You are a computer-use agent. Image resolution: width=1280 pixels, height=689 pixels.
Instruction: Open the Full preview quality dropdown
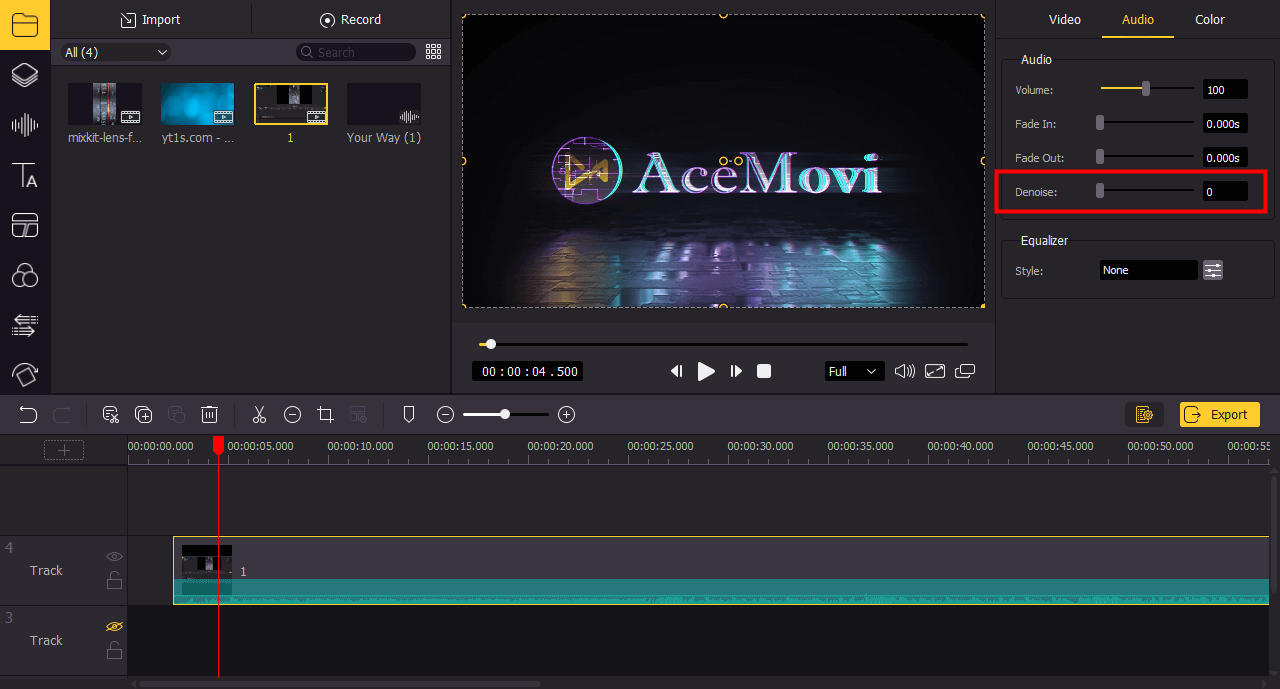pos(854,371)
